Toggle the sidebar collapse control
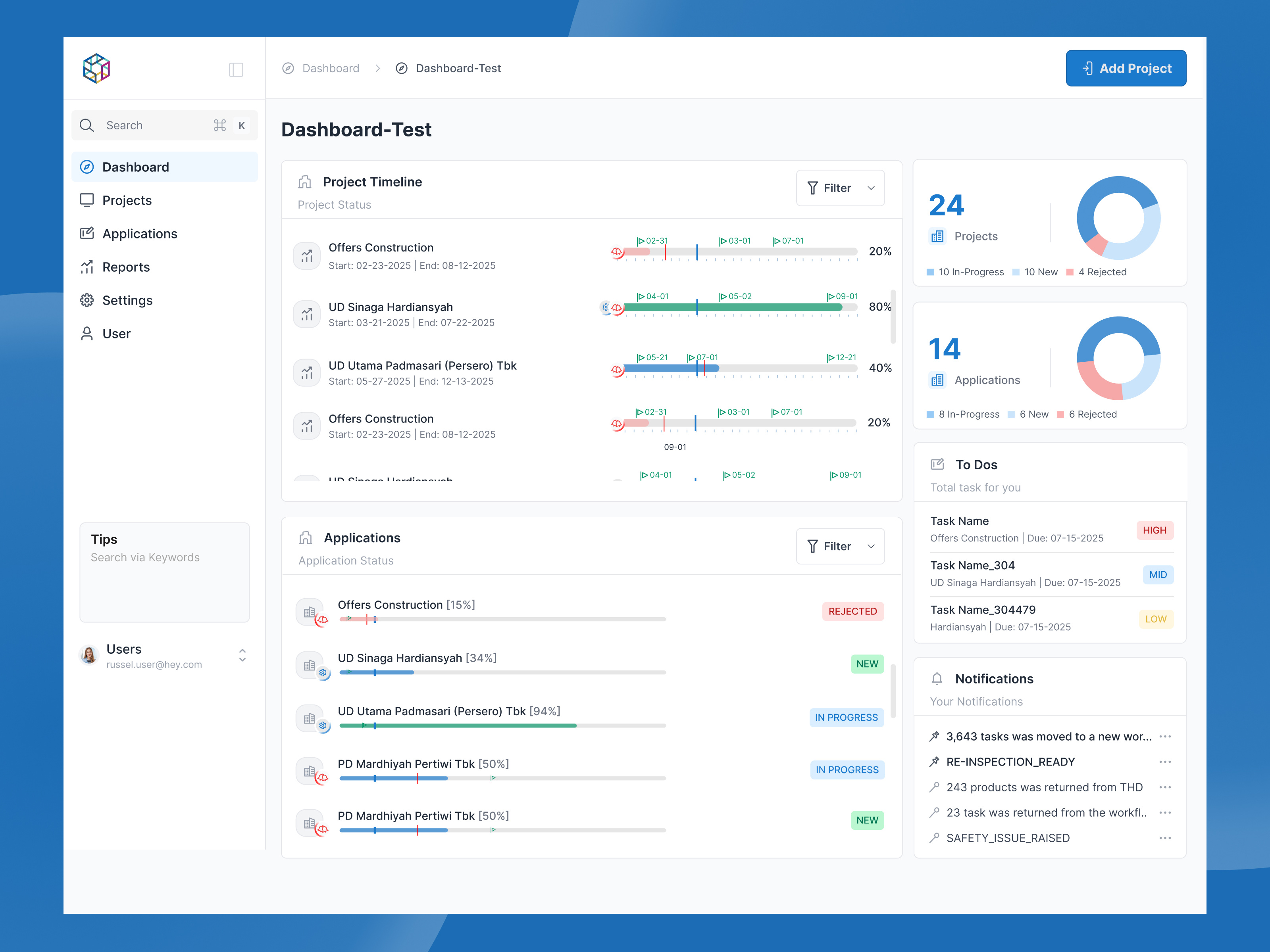Viewport: 1270px width, 952px height. 236,69
